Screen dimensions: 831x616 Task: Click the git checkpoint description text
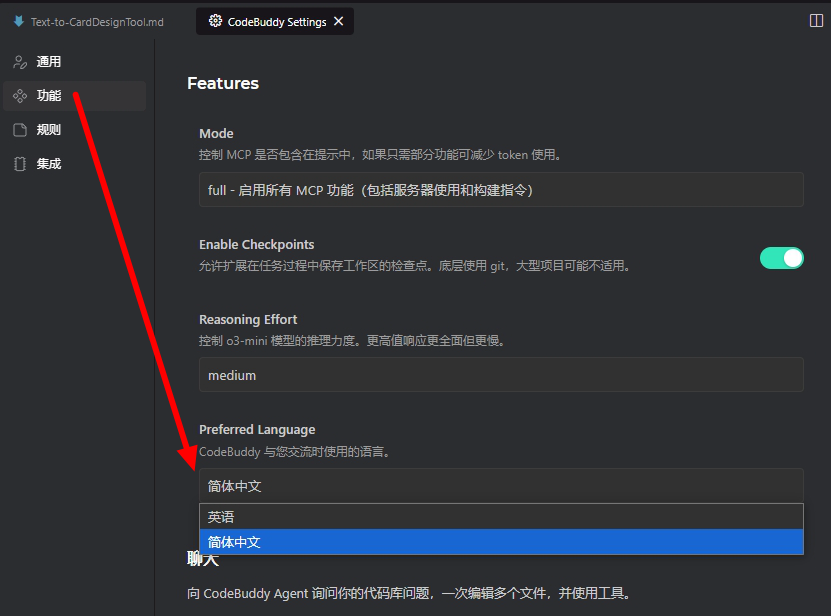pyautogui.click(x=414, y=266)
